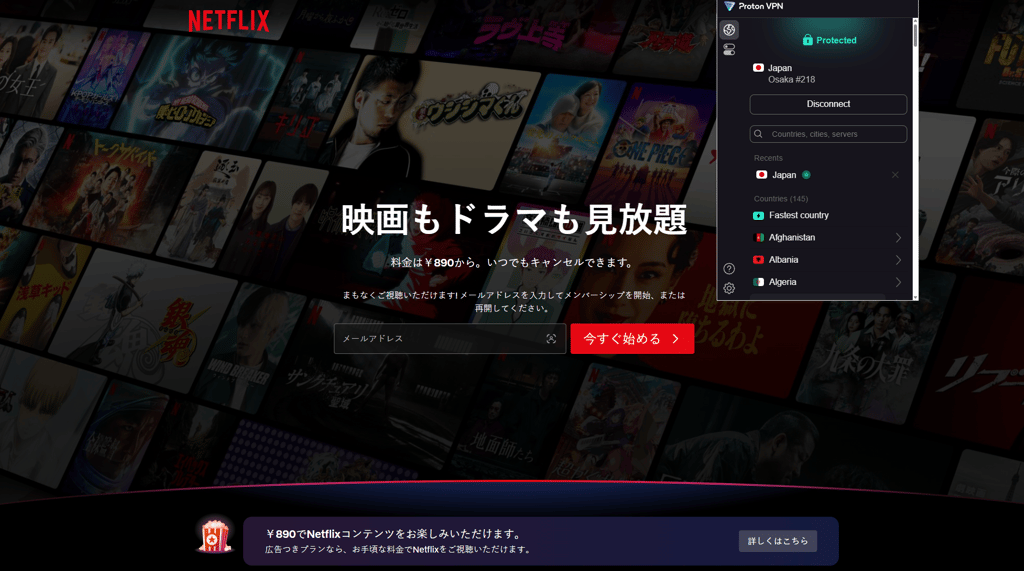Click the Algeria flag icon
The height and width of the screenshot is (571, 1024).
click(758, 282)
